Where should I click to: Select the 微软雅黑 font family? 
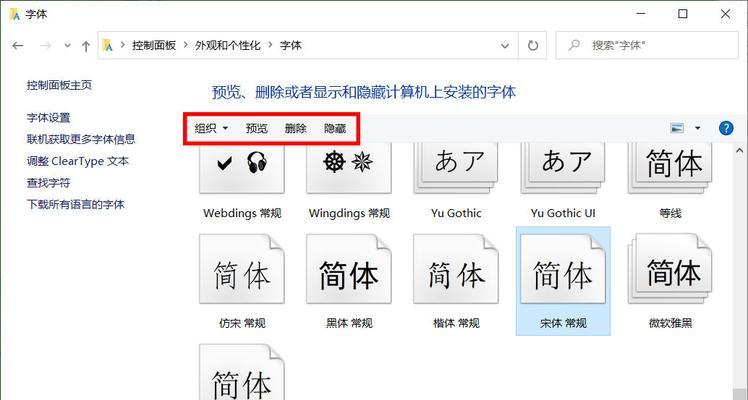(x=670, y=281)
